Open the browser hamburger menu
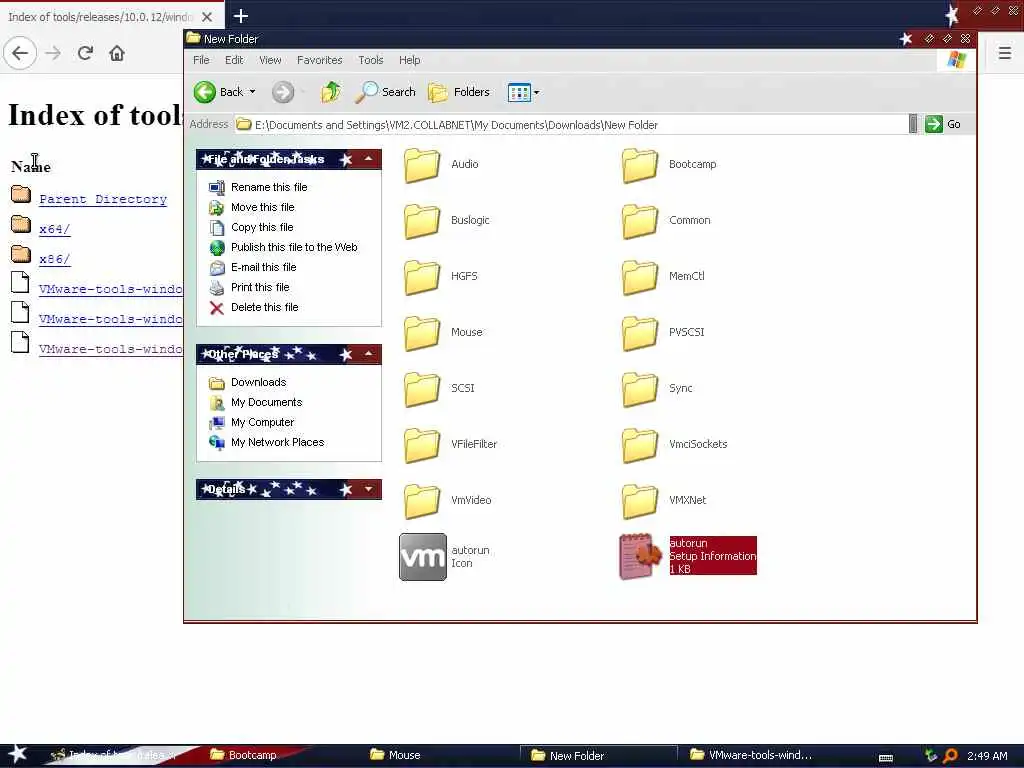The image size is (1024, 768). (x=1004, y=52)
